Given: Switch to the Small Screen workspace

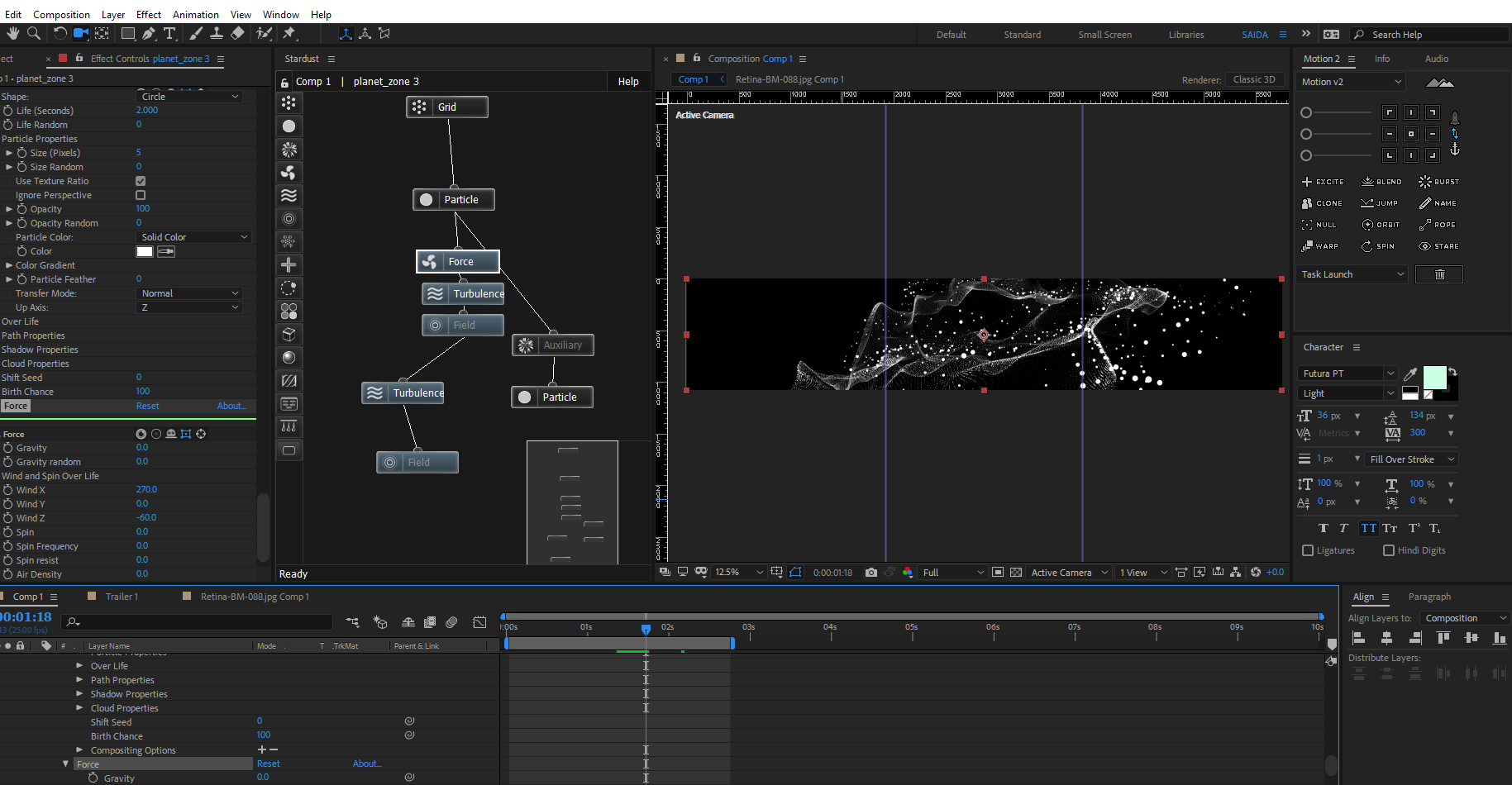Looking at the screenshot, I should coord(1104,35).
